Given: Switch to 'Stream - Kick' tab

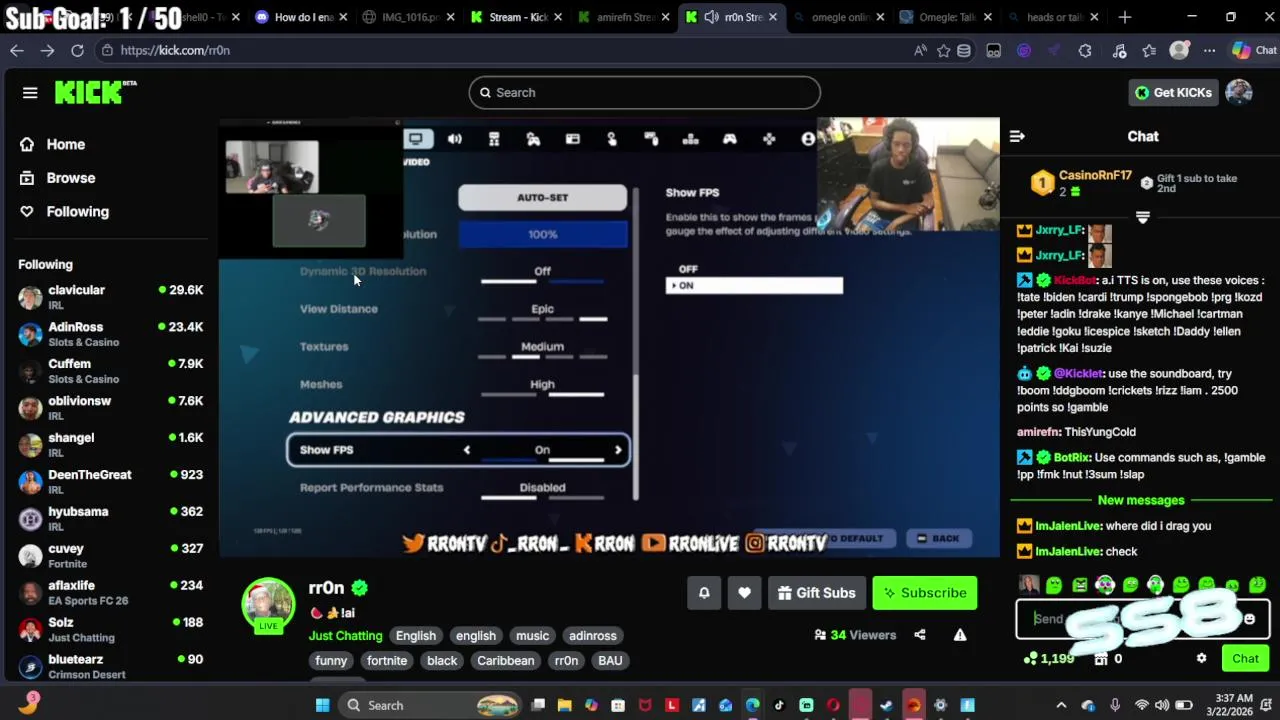Looking at the screenshot, I should [x=517, y=17].
